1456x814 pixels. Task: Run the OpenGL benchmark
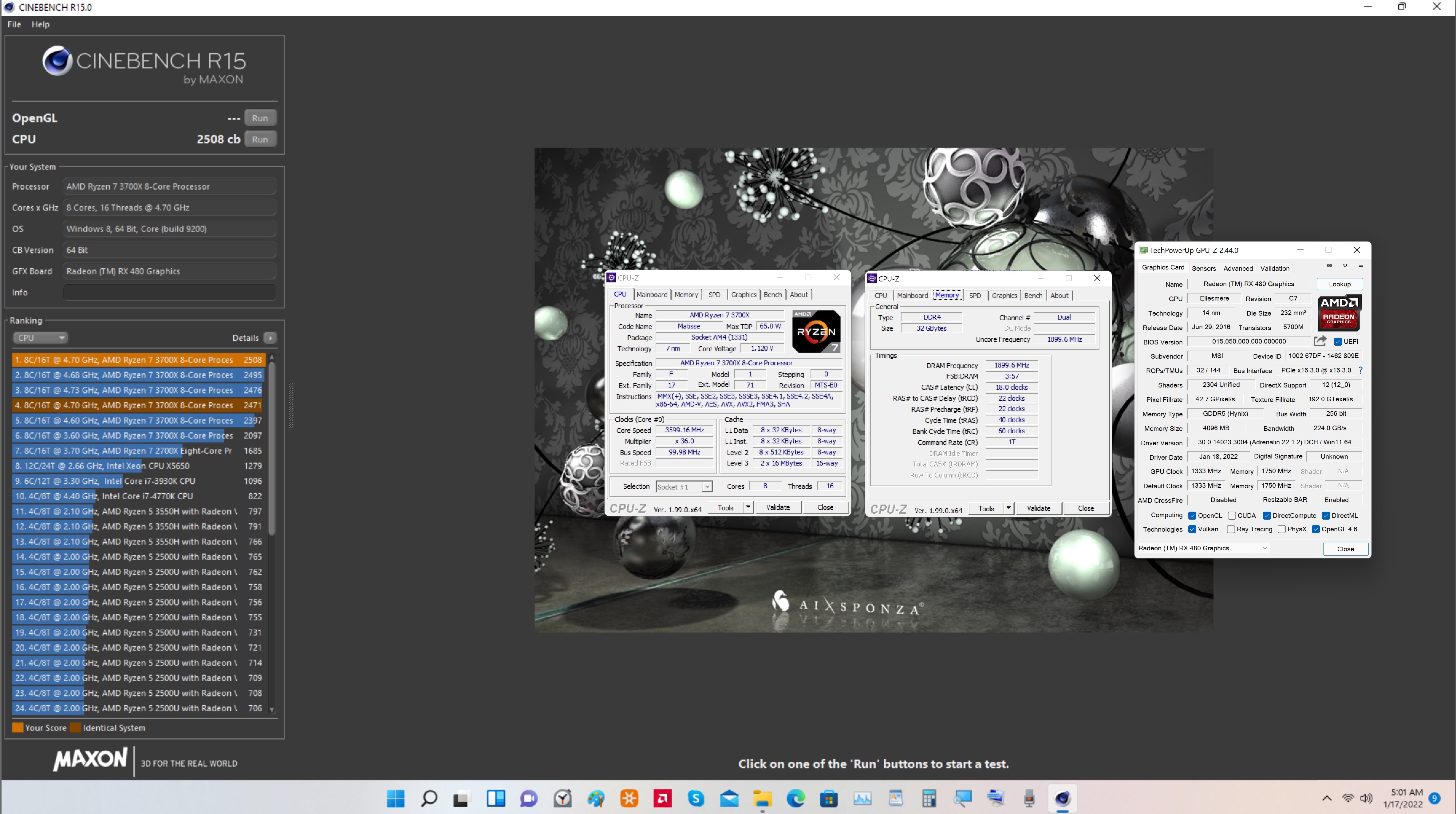point(260,118)
